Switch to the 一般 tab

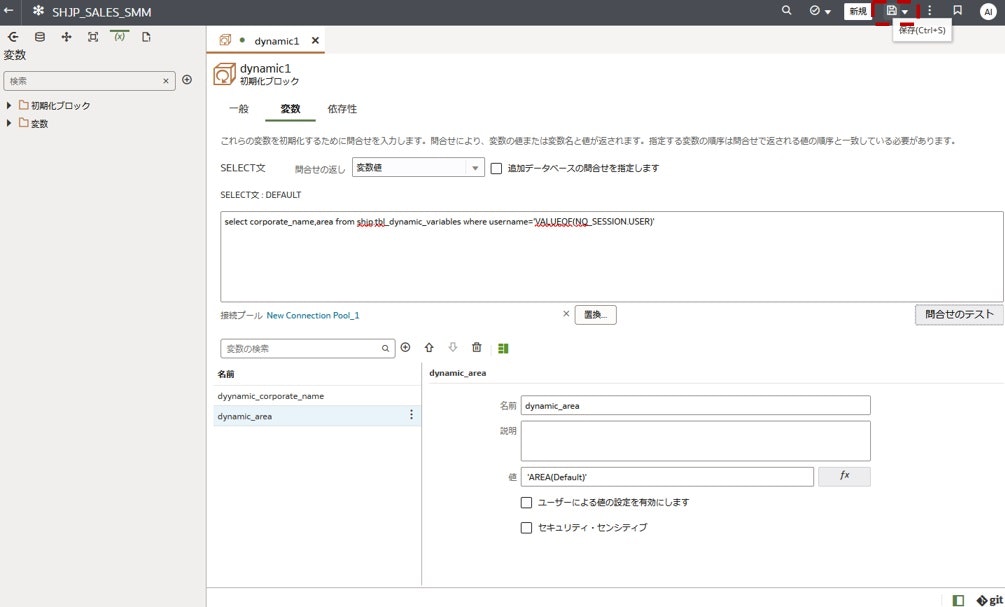coord(238,109)
